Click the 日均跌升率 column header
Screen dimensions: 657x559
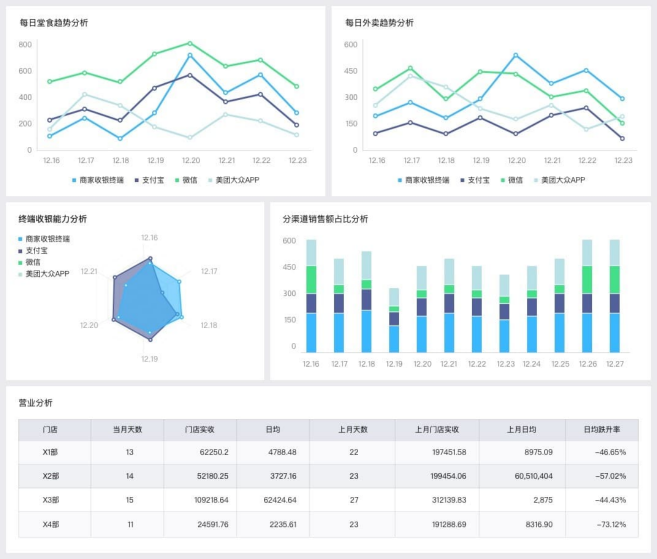click(602, 429)
